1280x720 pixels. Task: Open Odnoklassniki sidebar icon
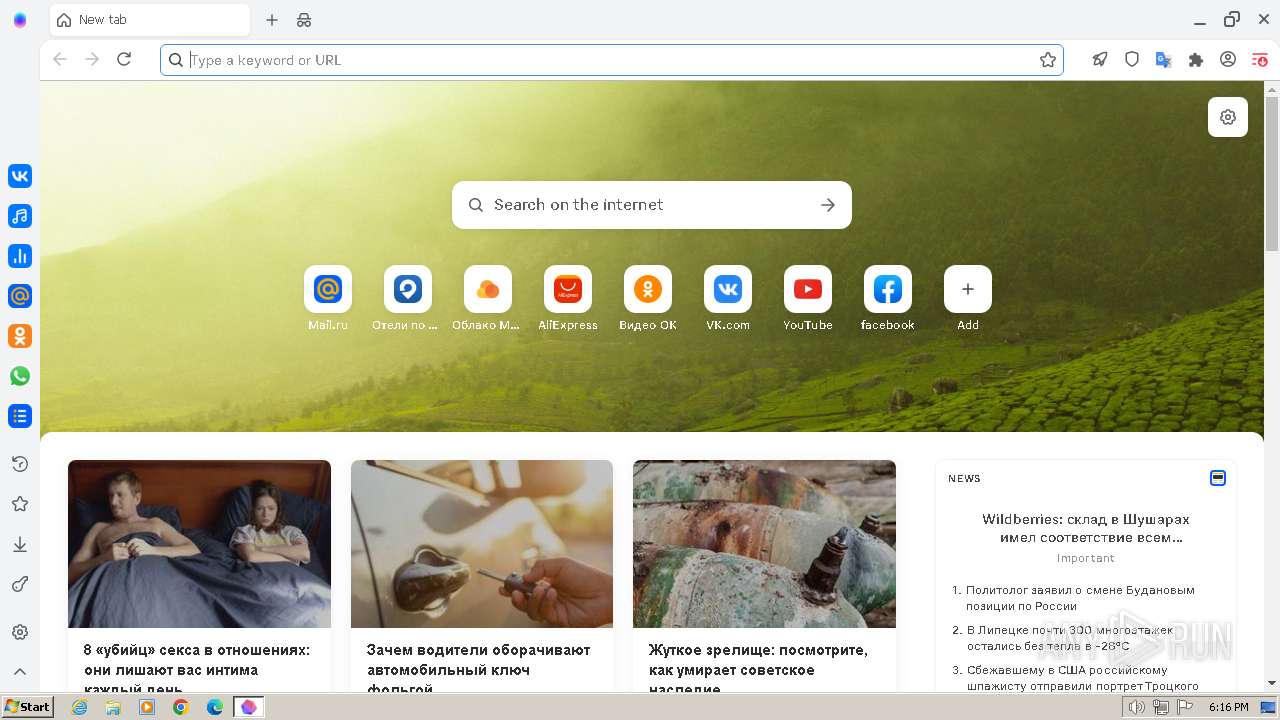20,336
